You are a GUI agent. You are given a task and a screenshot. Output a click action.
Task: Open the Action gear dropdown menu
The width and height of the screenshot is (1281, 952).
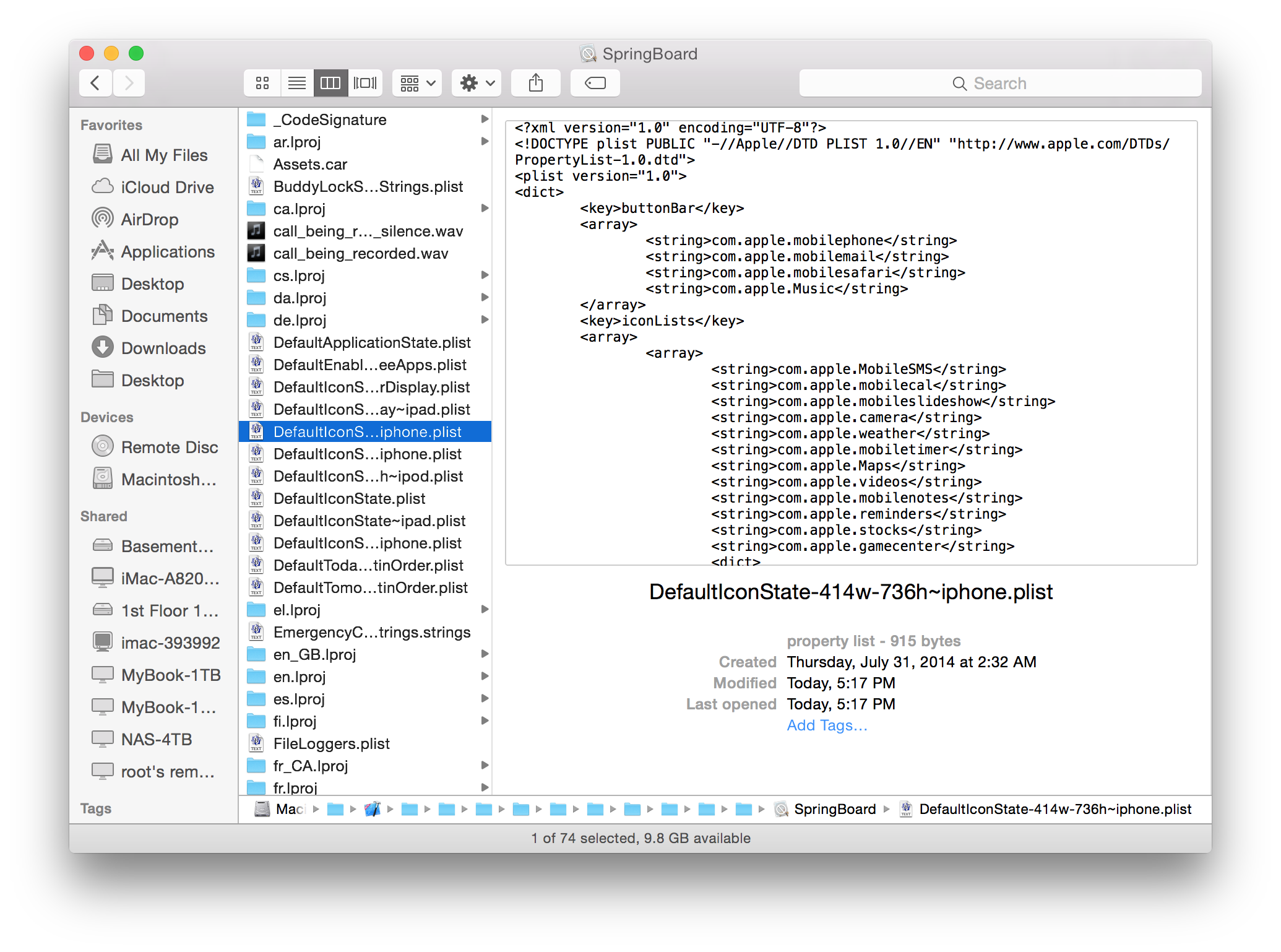[477, 83]
